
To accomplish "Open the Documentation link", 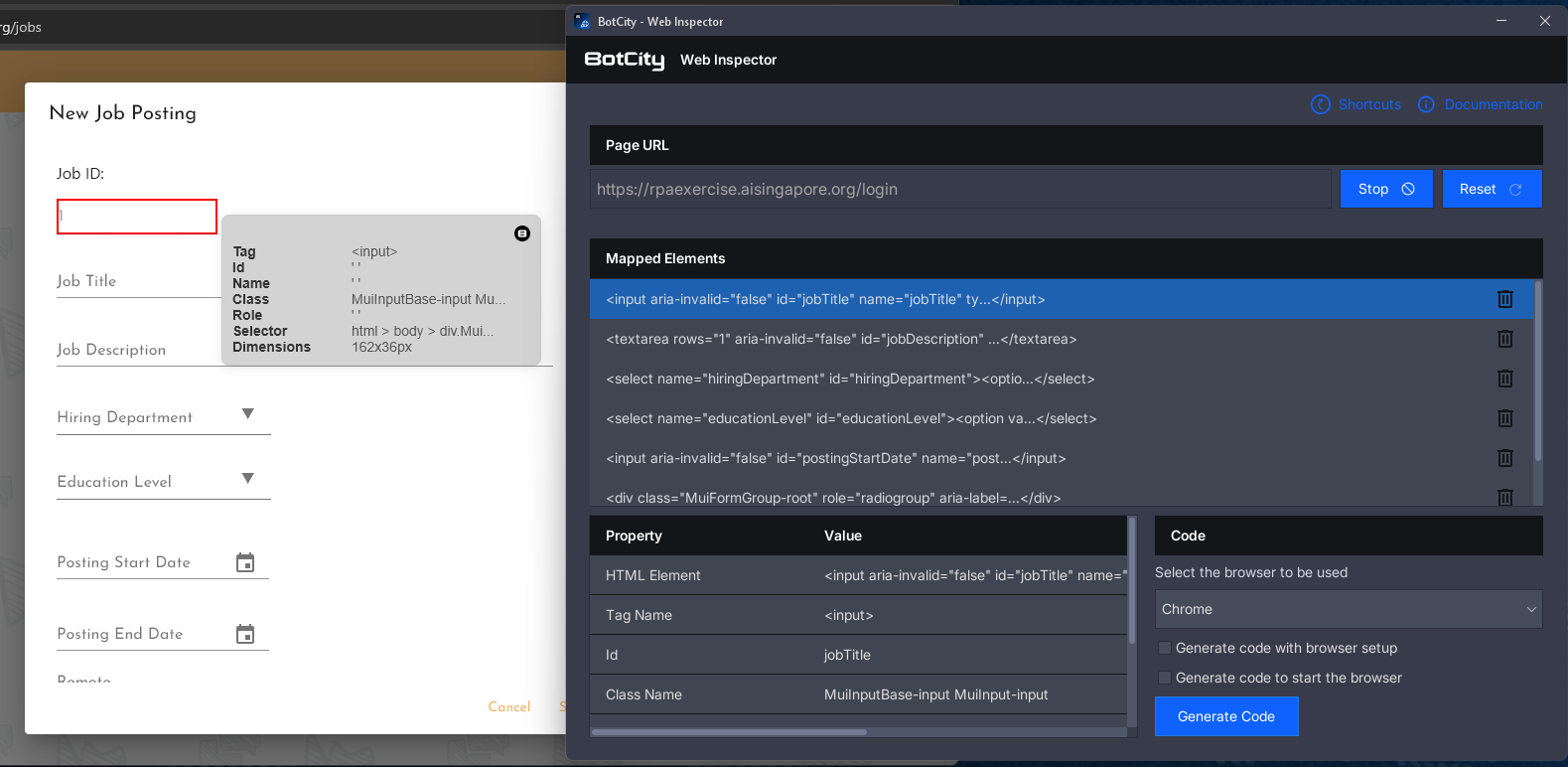I will click(1493, 104).
